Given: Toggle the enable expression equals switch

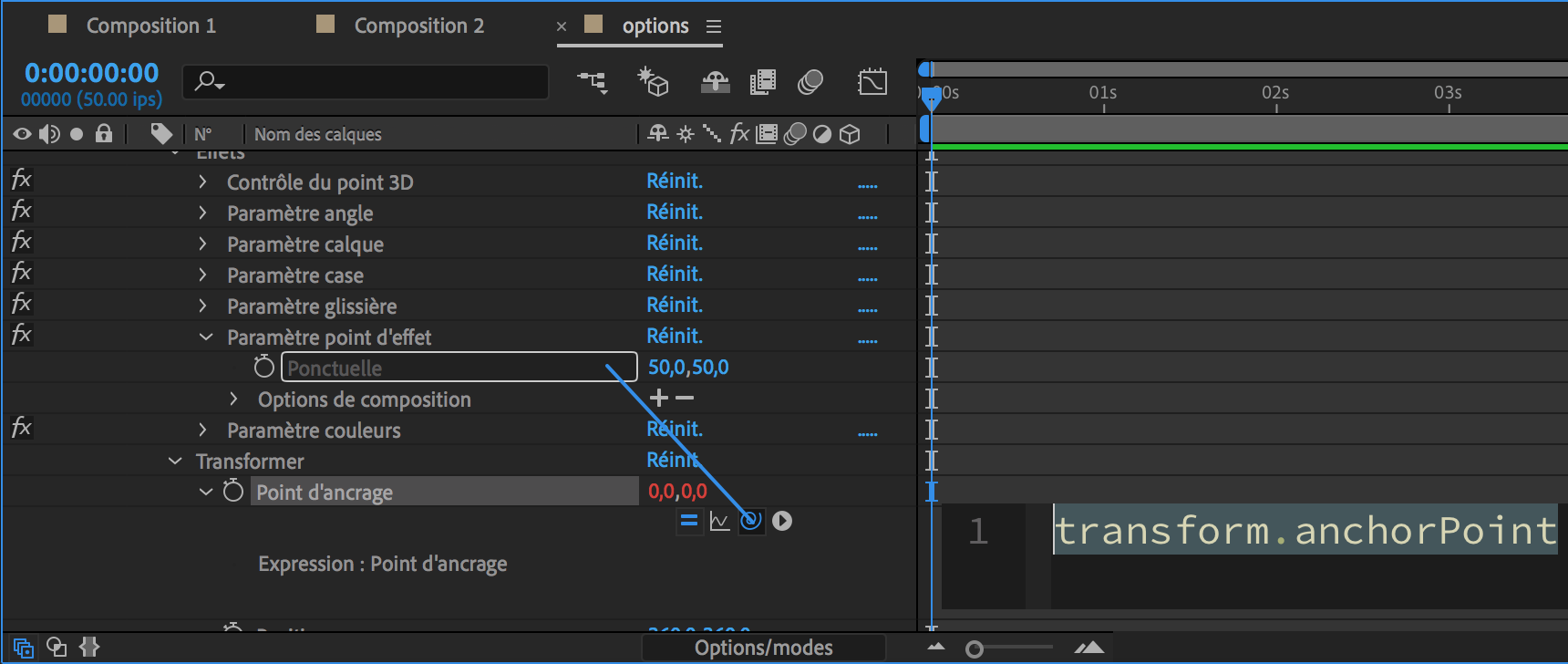Looking at the screenshot, I should [x=689, y=521].
